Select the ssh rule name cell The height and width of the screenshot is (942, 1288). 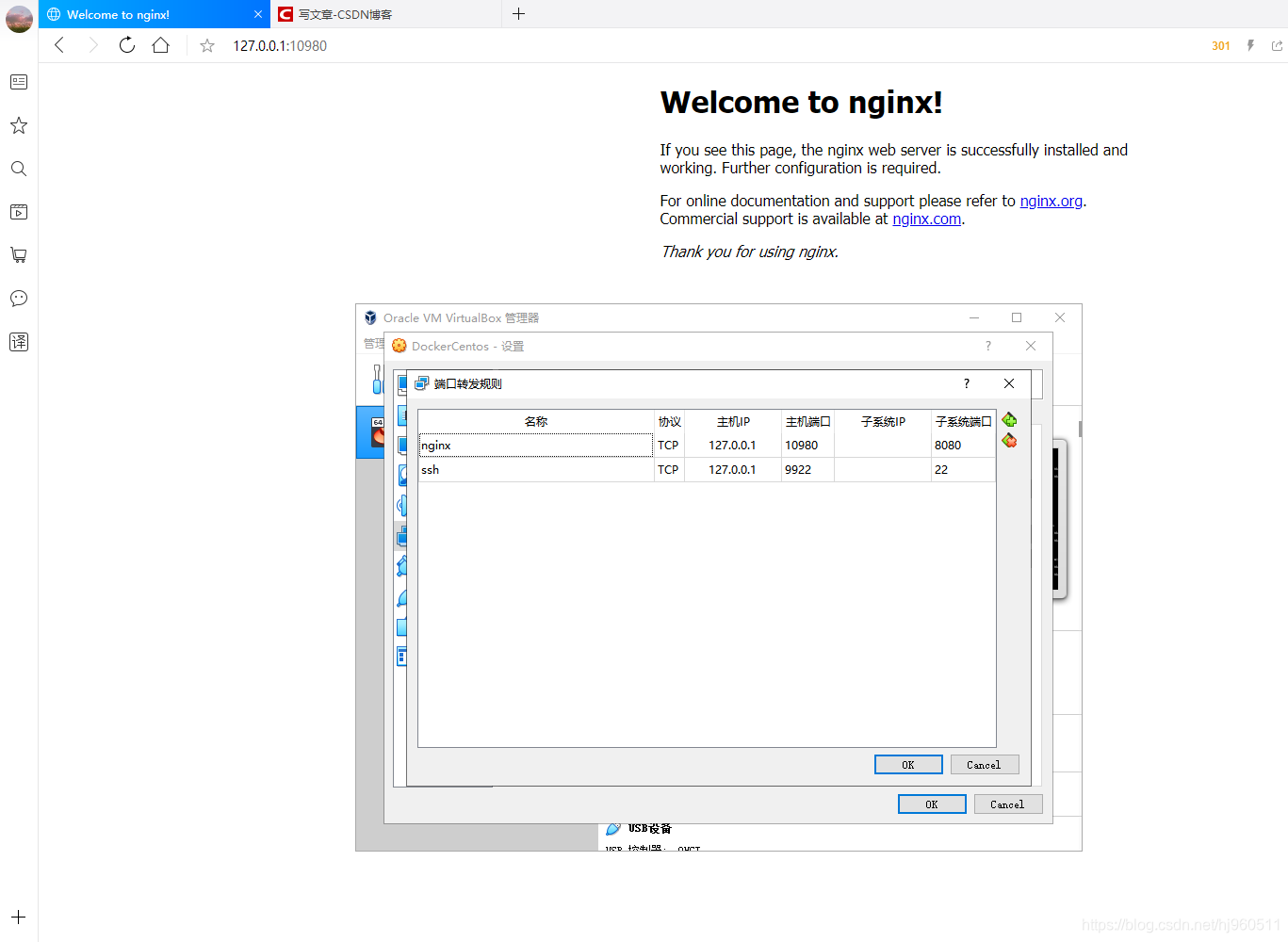tap(536, 470)
